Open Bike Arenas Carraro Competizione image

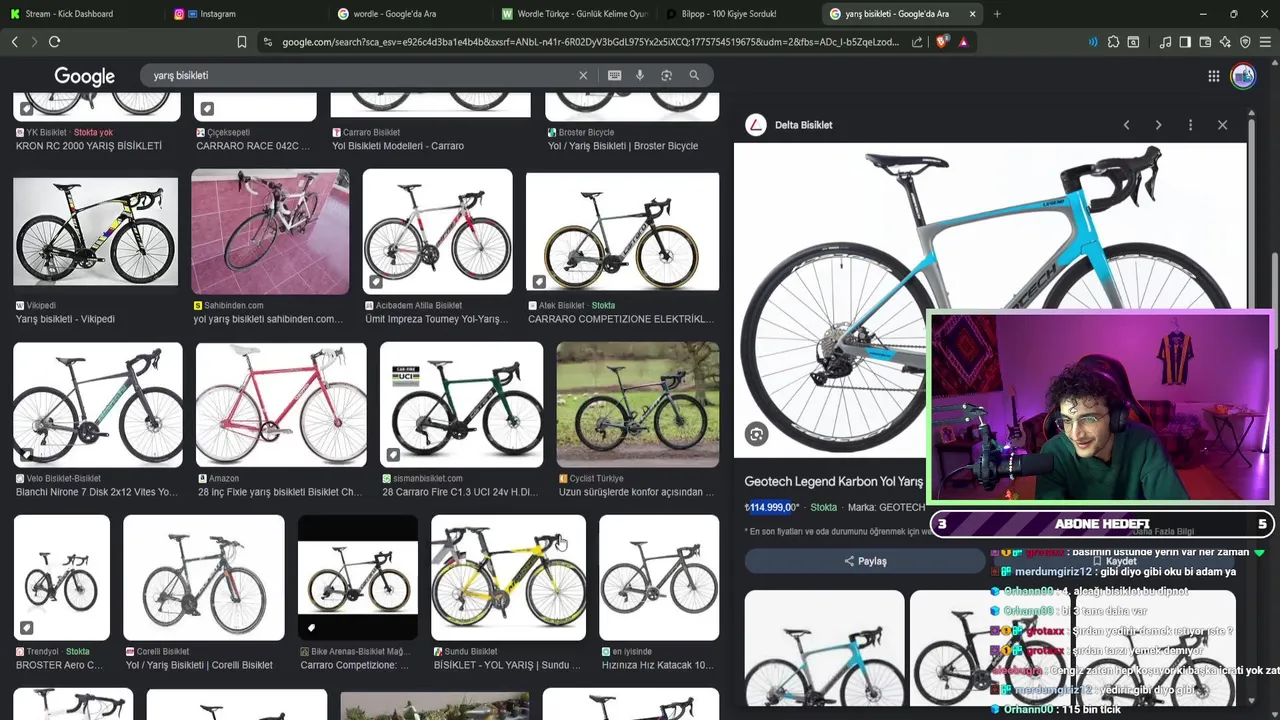click(358, 577)
